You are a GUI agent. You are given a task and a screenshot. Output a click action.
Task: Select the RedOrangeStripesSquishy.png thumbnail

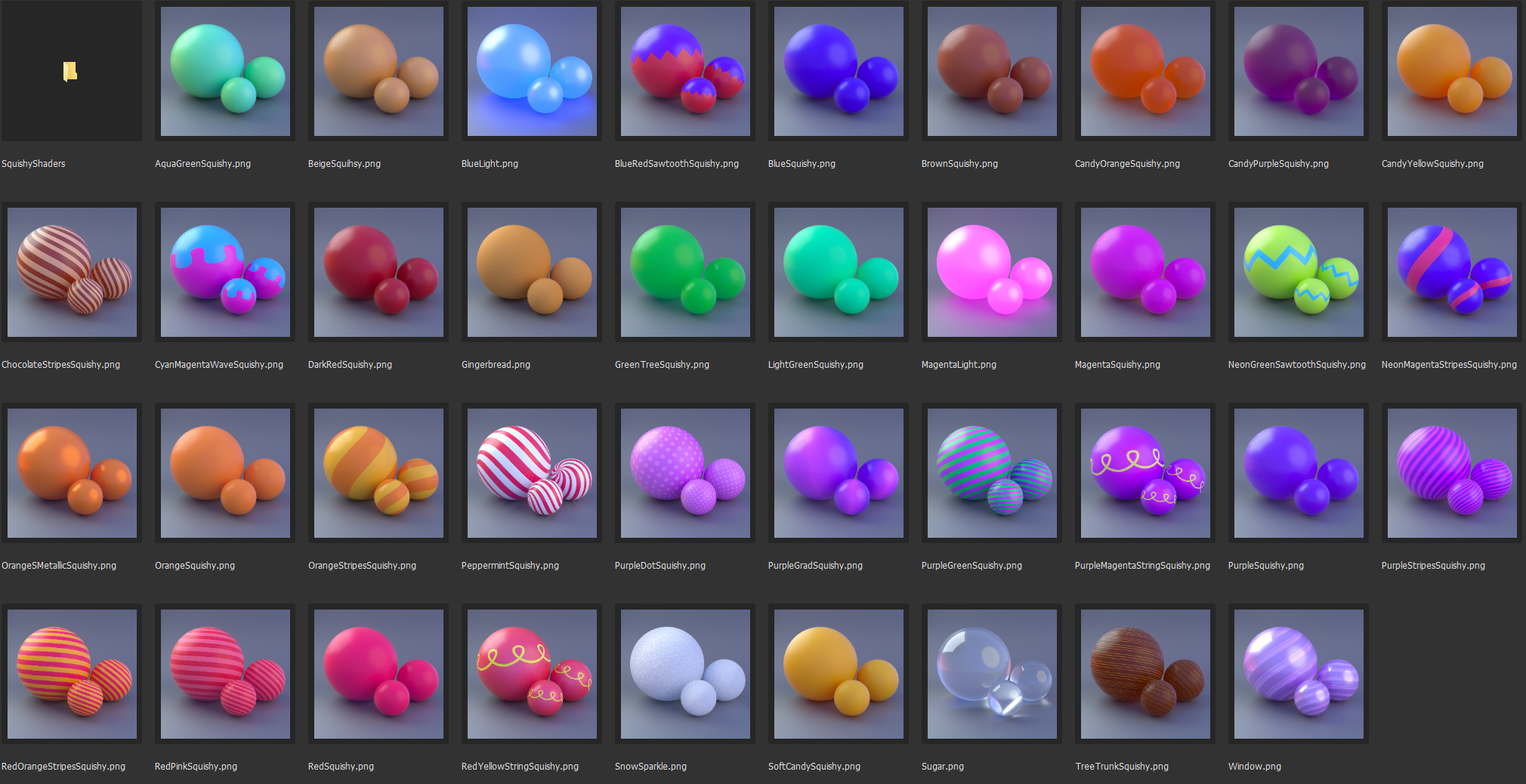point(72,674)
